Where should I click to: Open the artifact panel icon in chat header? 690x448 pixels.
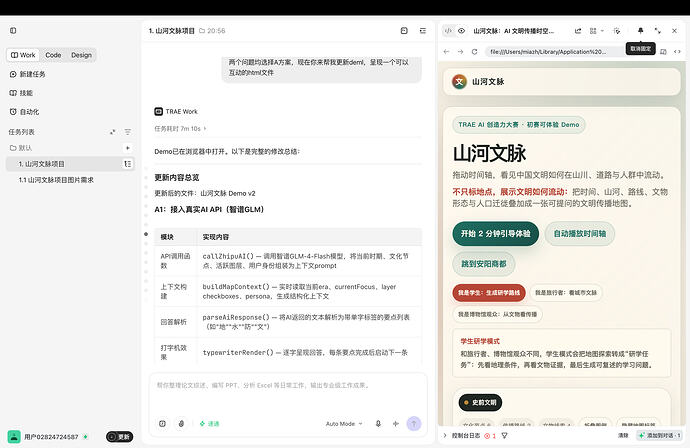(404, 30)
